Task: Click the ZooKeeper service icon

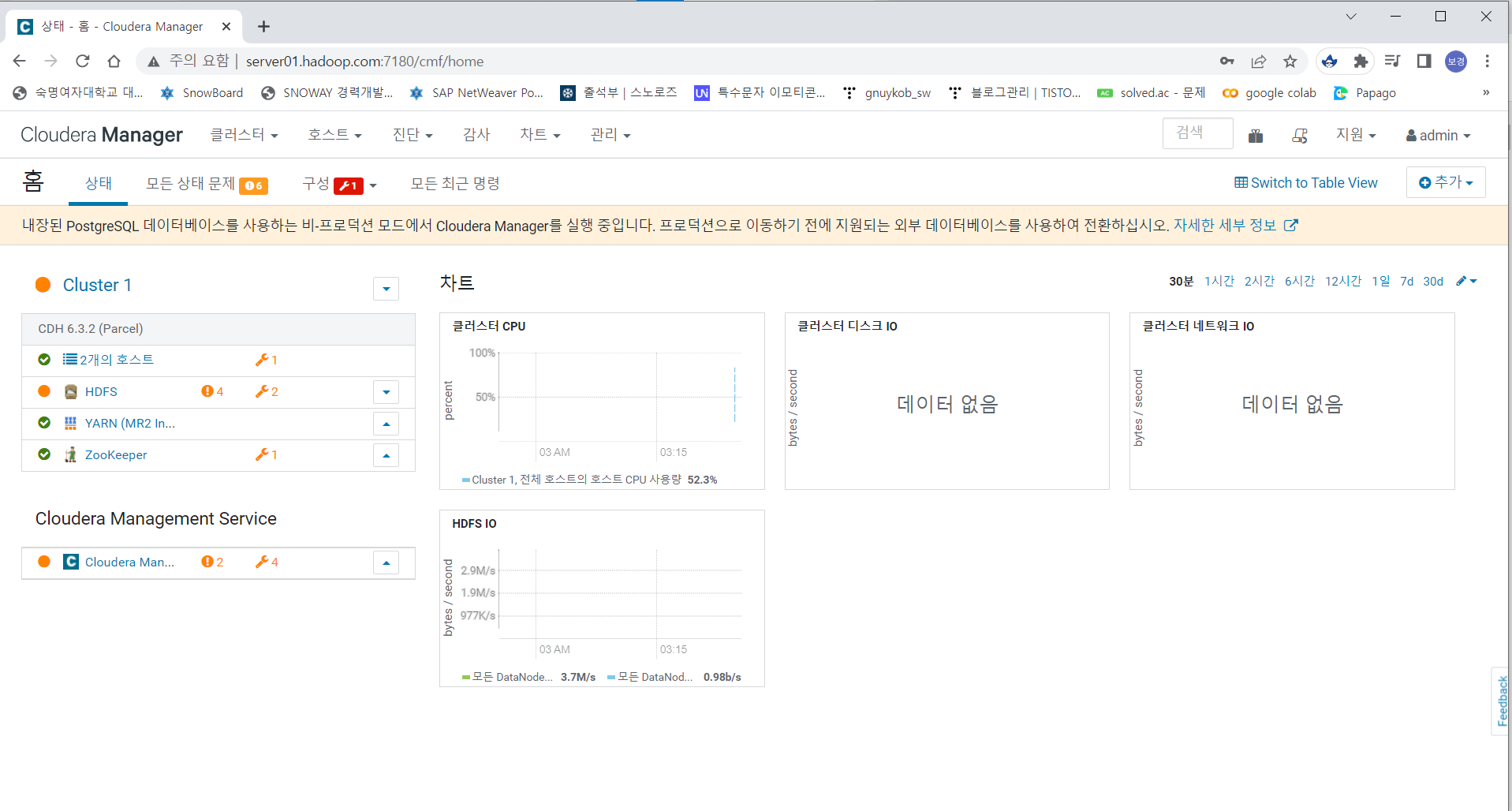Action: pos(71,454)
